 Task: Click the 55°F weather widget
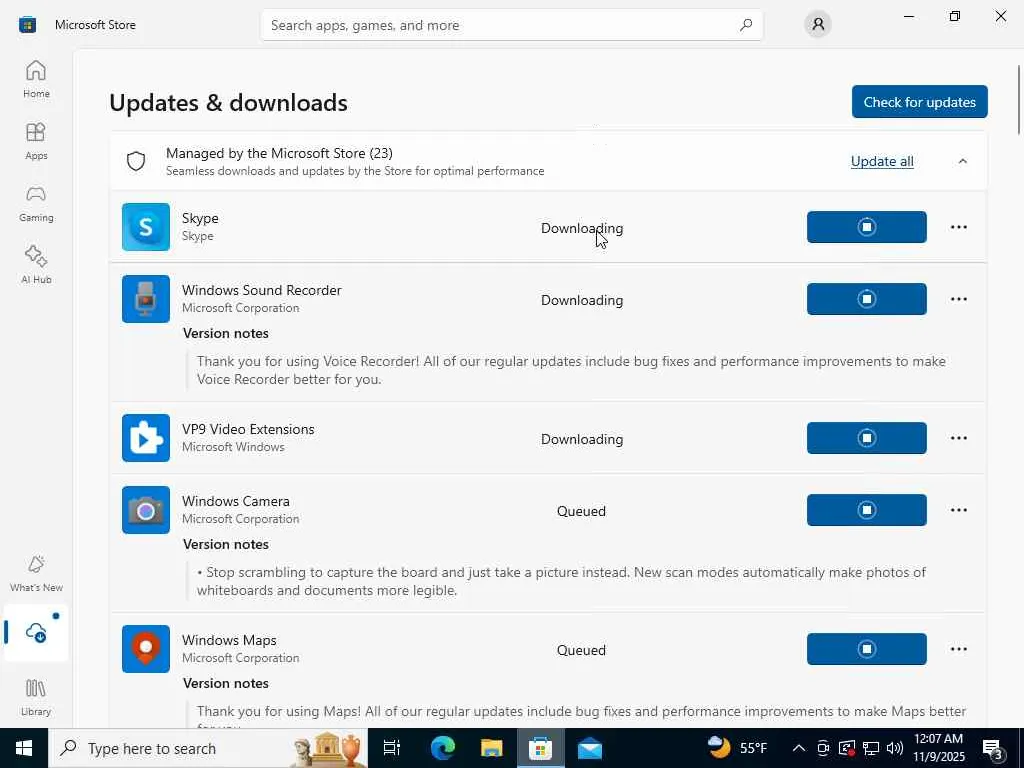tap(738, 748)
